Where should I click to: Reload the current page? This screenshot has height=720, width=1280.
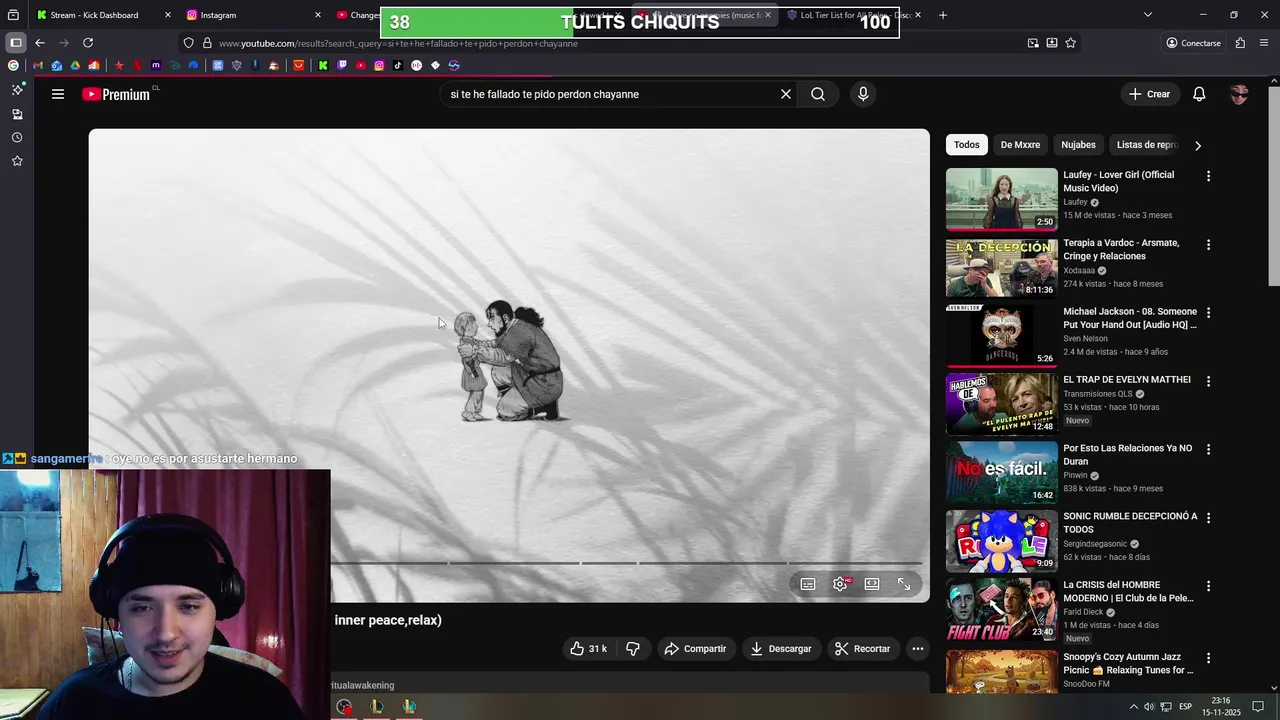click(88, 43)
